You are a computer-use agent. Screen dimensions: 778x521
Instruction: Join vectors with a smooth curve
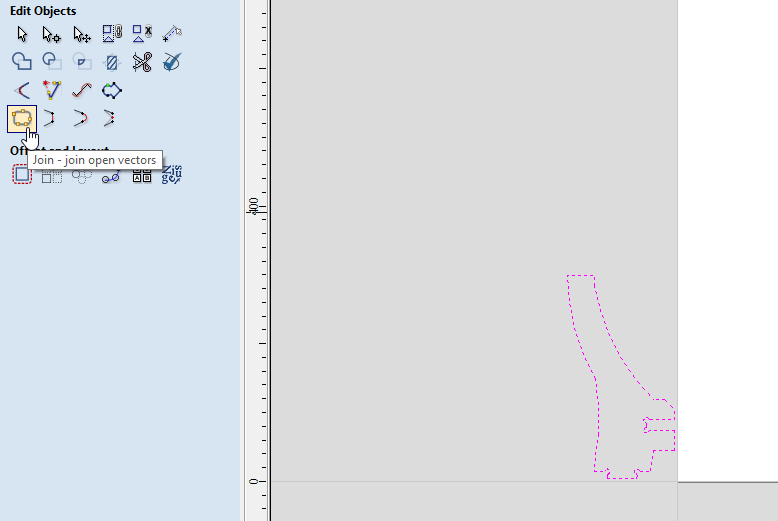tap(81, 118)
